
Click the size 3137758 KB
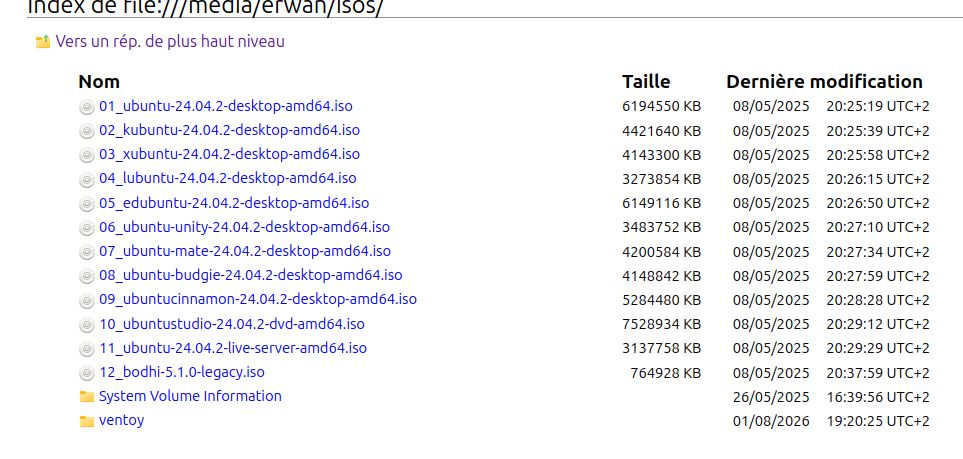tap(661, 349)
